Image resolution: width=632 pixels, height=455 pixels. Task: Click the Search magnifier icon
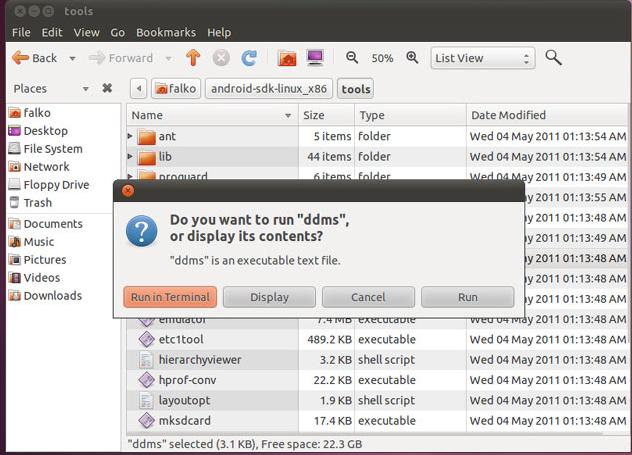(x=553, y=58)
